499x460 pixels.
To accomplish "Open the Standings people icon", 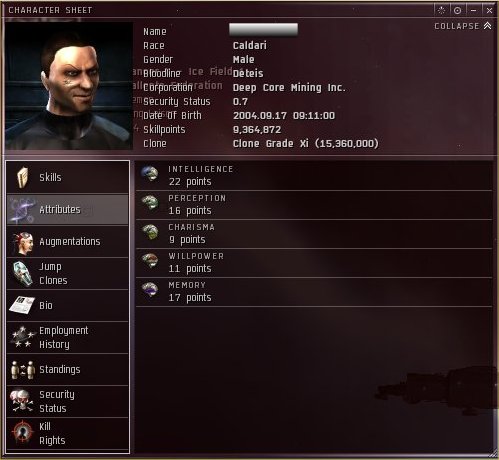I will coord(22,369).
